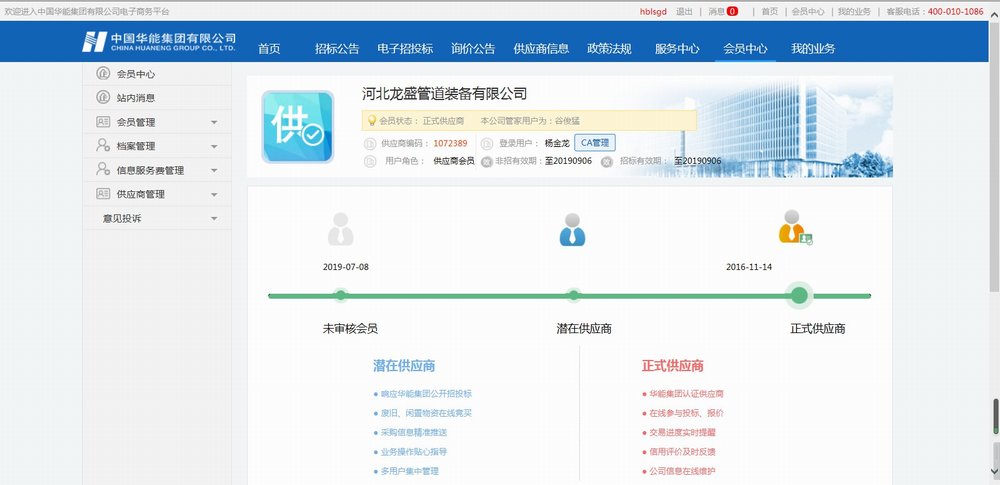Click the icon beside 用户角色

tap(369, 161)
